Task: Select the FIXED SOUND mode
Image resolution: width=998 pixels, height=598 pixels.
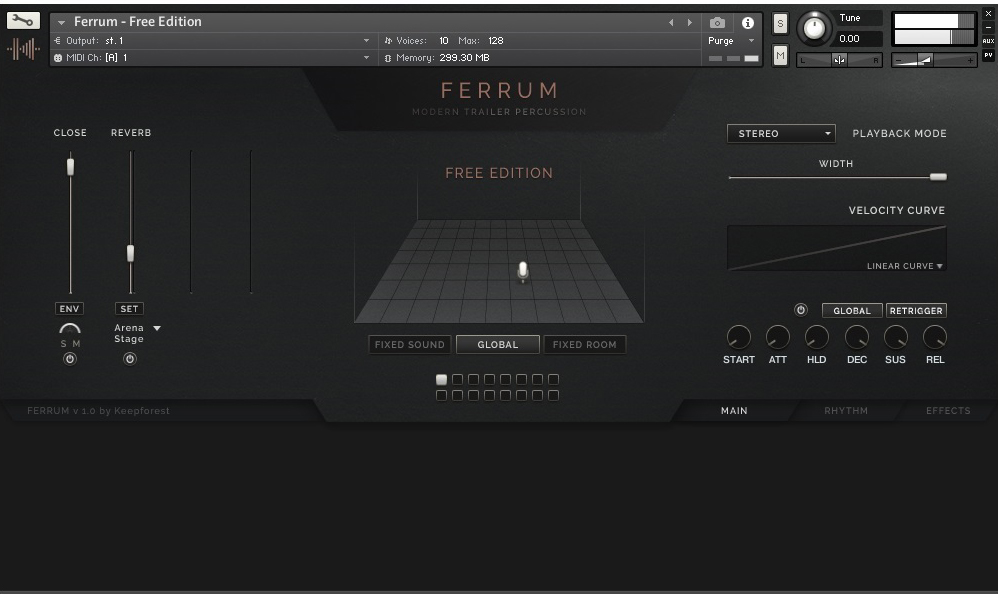Action: click(x=409, y=345)
